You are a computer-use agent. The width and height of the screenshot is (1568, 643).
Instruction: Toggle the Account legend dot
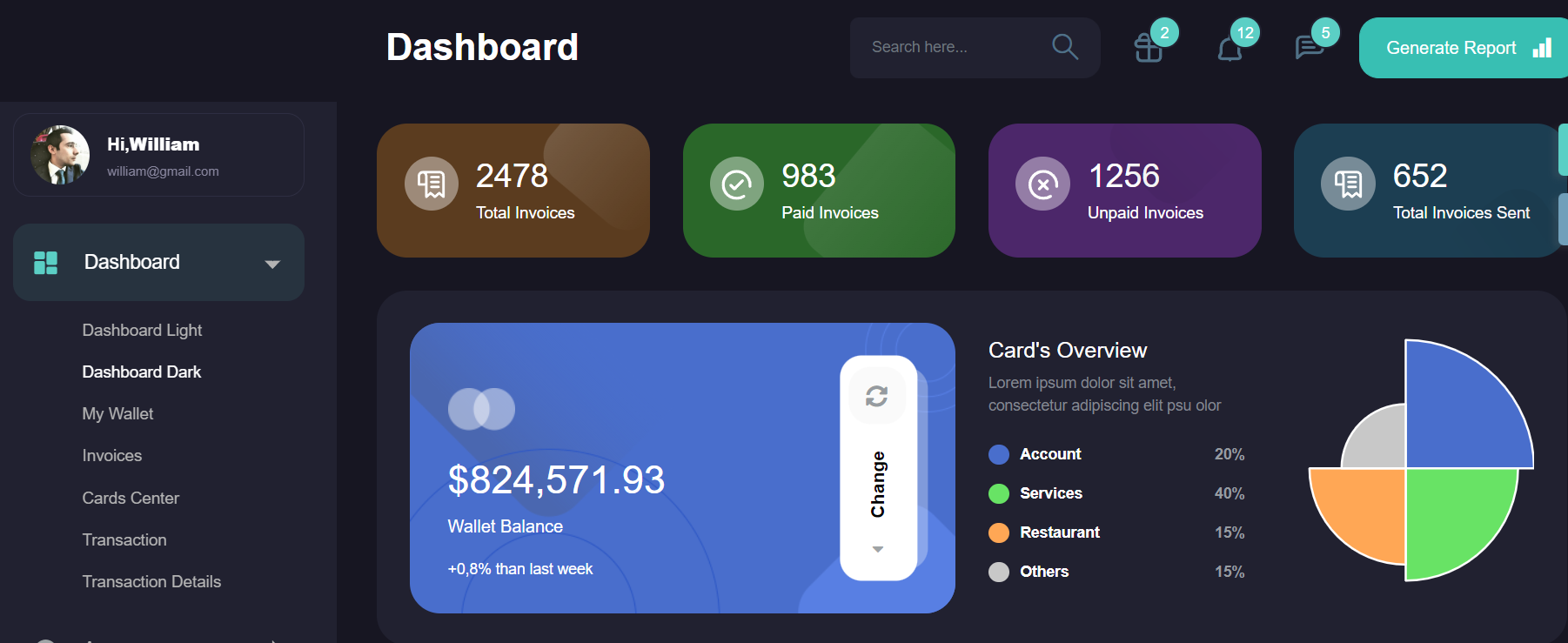[999, 454]
